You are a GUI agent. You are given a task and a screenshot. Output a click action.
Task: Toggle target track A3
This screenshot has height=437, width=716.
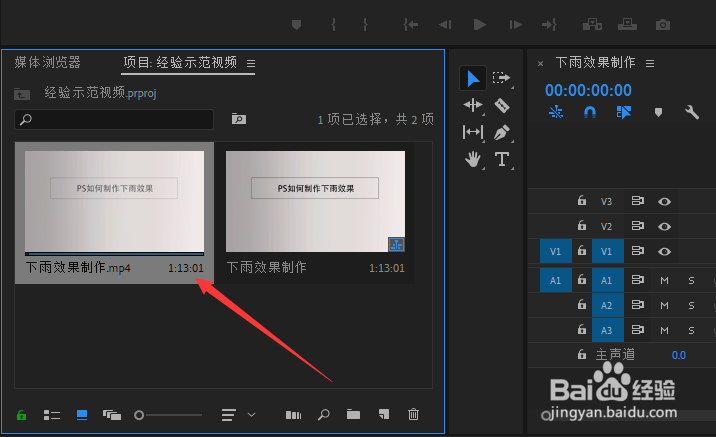point(607,330)
